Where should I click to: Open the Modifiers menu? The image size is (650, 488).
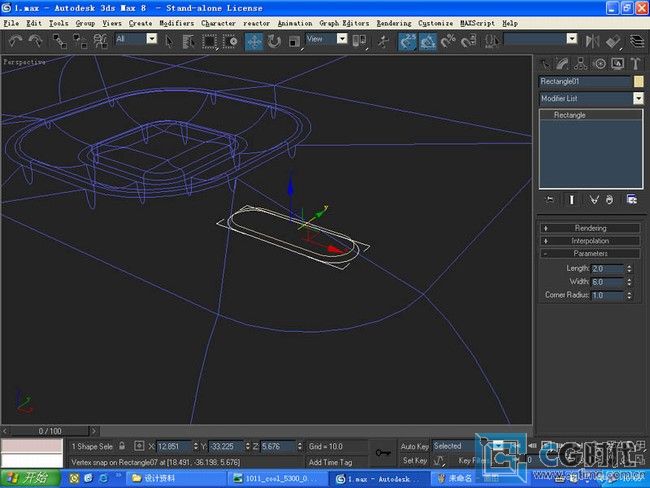click(x=177, y=23)
